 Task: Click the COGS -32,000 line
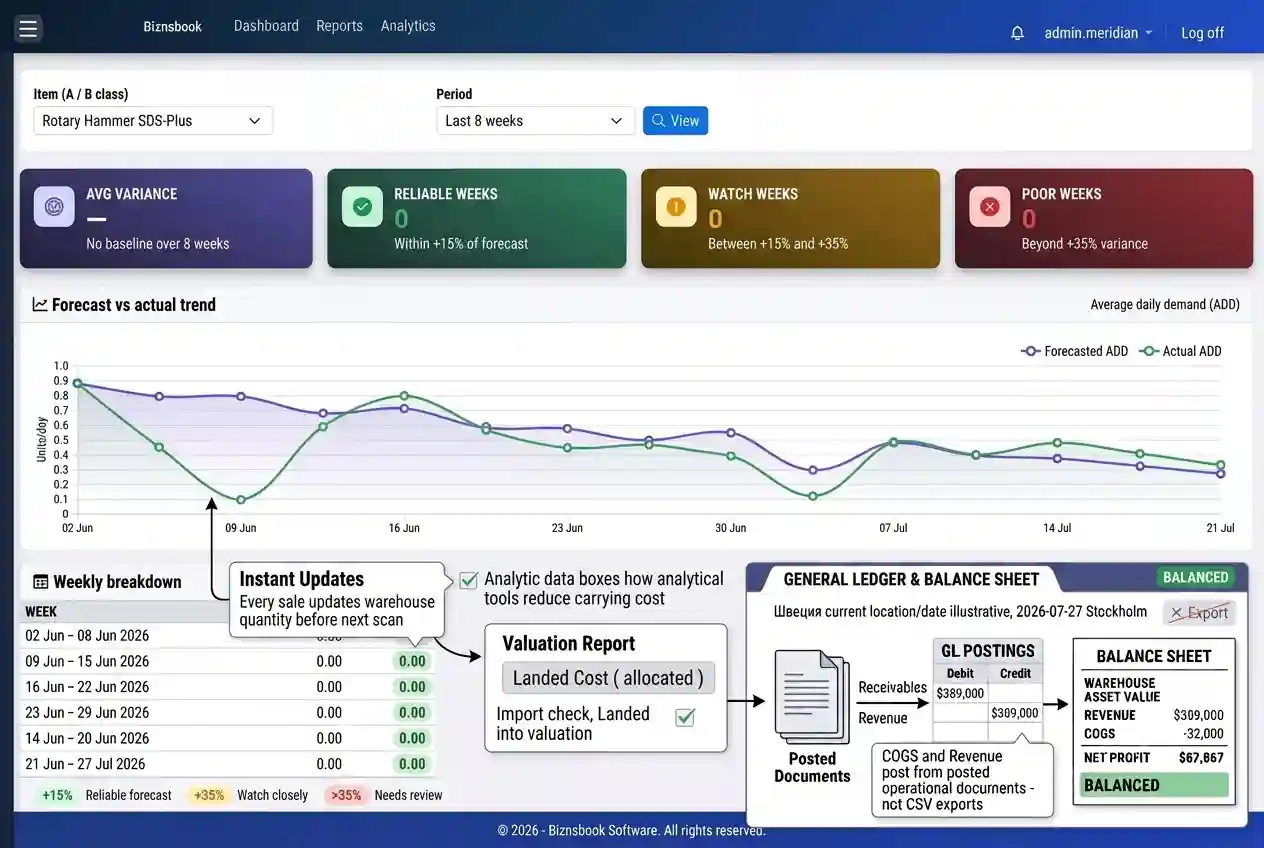[x=1154, y=733]
